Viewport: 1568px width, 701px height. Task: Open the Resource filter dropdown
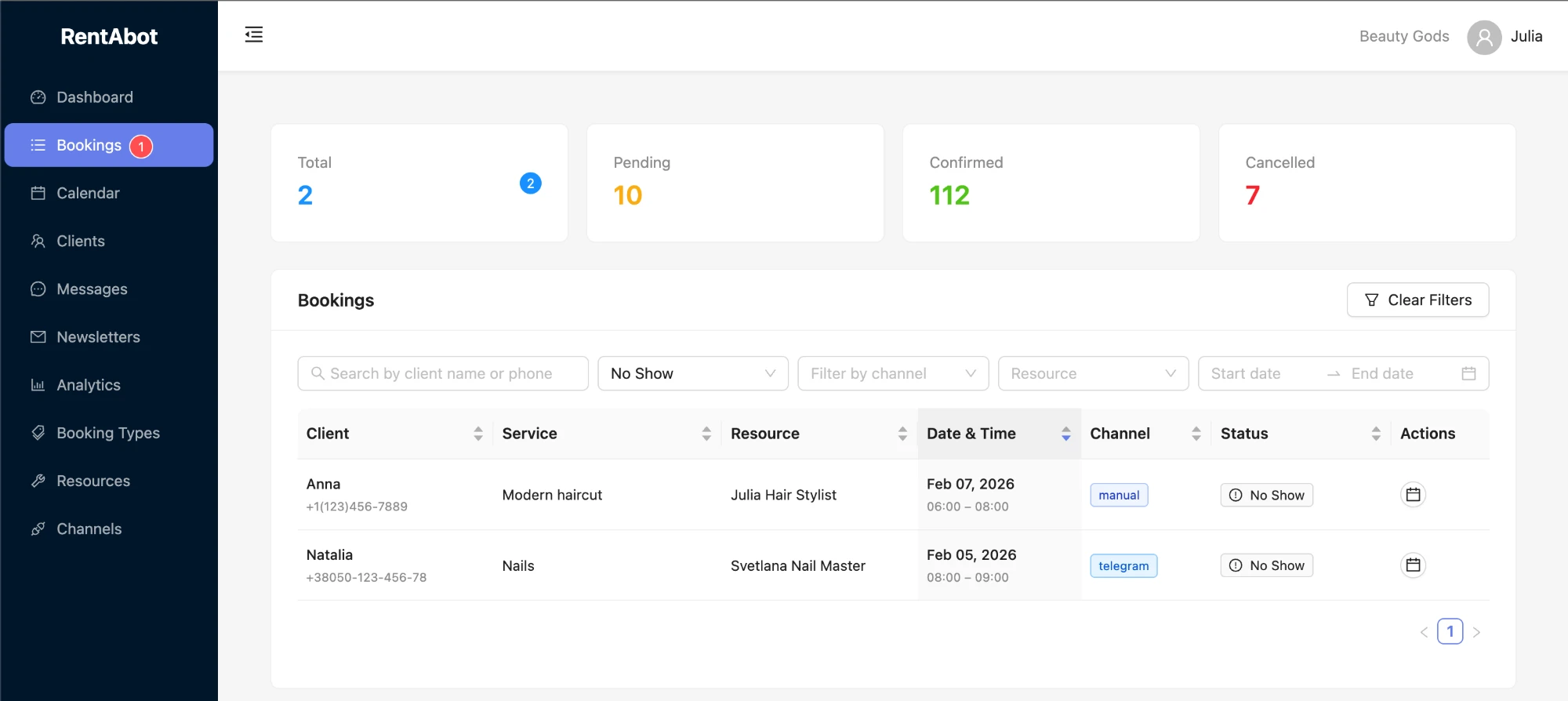coord(1093,374)
